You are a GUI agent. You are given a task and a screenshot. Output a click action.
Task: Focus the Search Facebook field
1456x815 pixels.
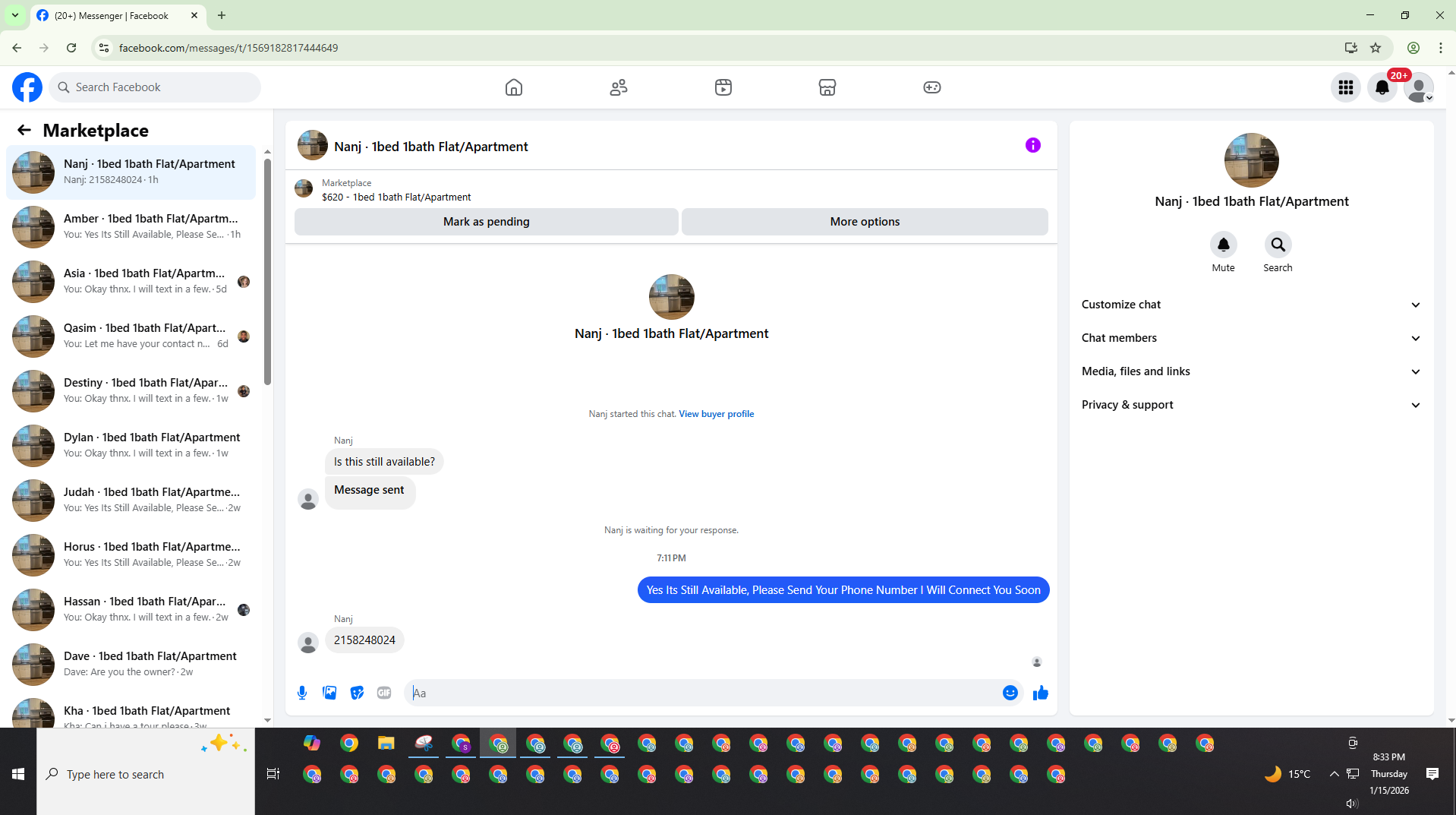(x=155, y=87)
